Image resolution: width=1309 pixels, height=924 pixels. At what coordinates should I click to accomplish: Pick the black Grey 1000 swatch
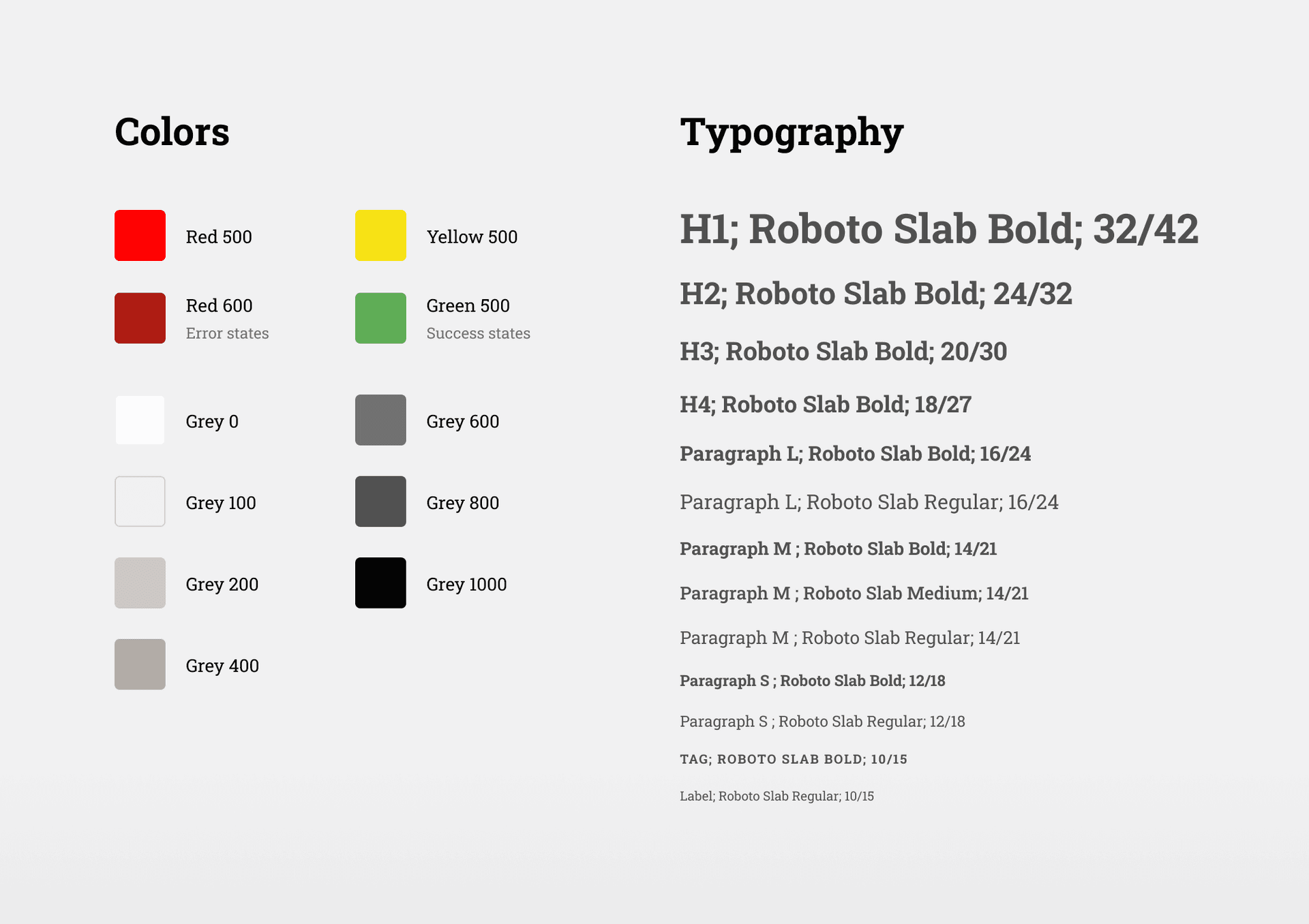click(380, 583)
